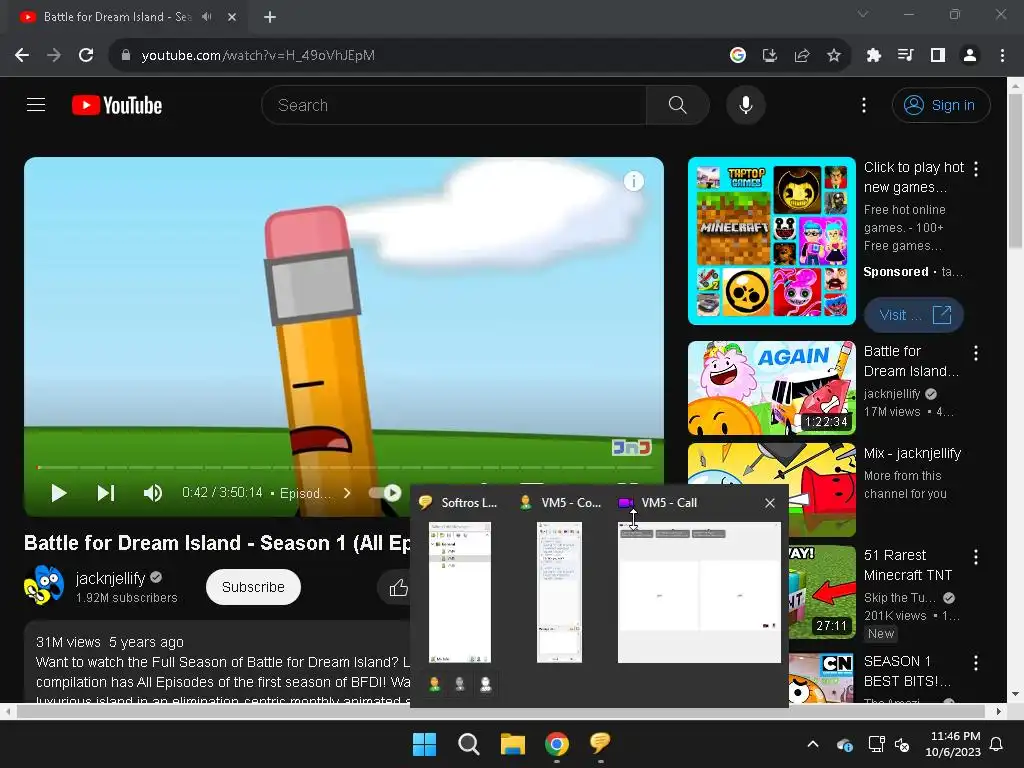Screen dimensions: 1024x768
Task: Focus the YouTube search field
Action: pos(454,104)
